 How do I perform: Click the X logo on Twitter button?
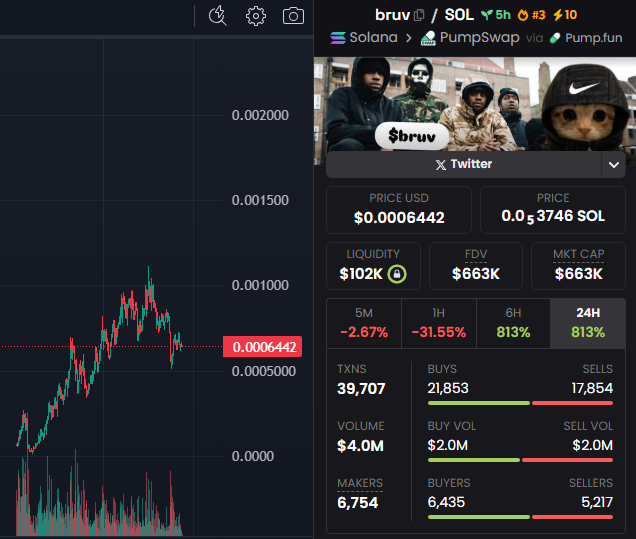(x=441, y=165)
